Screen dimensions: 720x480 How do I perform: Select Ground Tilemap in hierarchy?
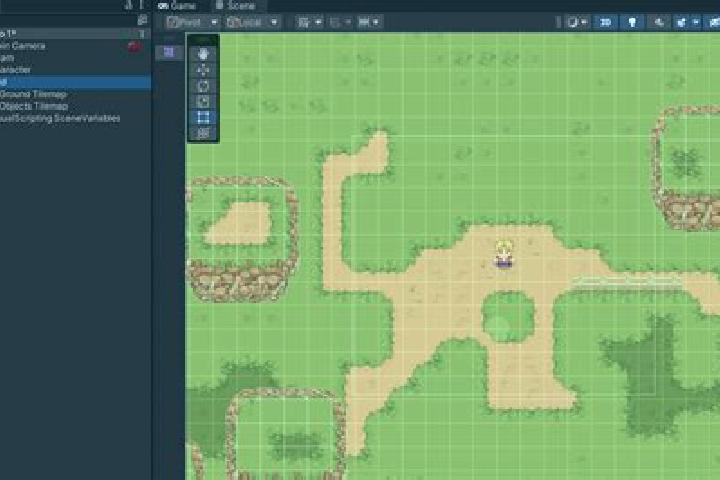point(33,94)
